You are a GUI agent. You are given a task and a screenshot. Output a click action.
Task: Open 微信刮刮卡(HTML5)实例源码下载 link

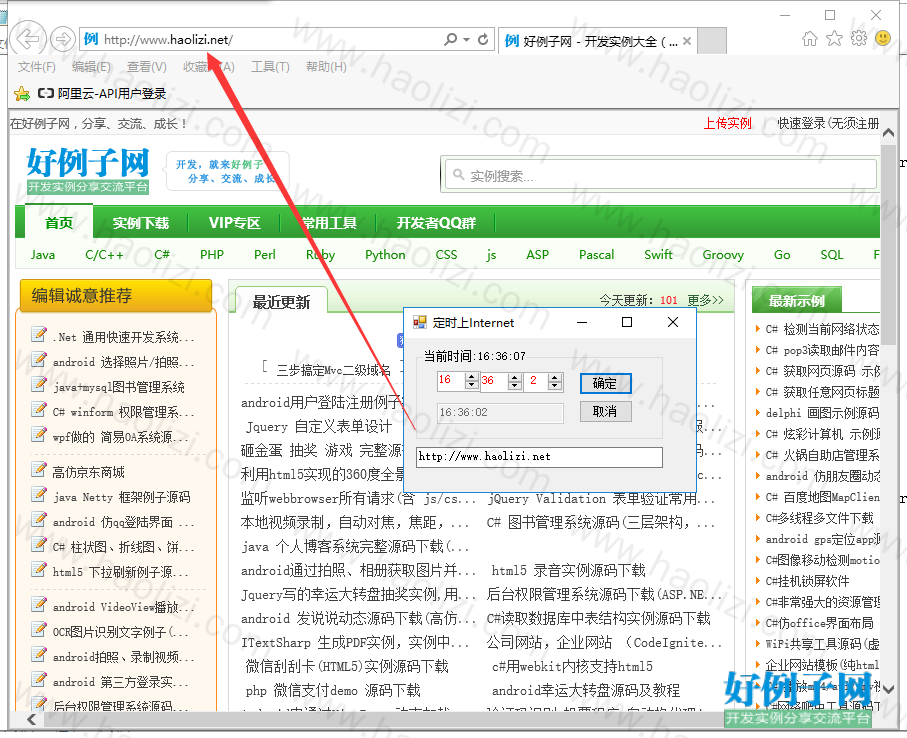[347, 666]
